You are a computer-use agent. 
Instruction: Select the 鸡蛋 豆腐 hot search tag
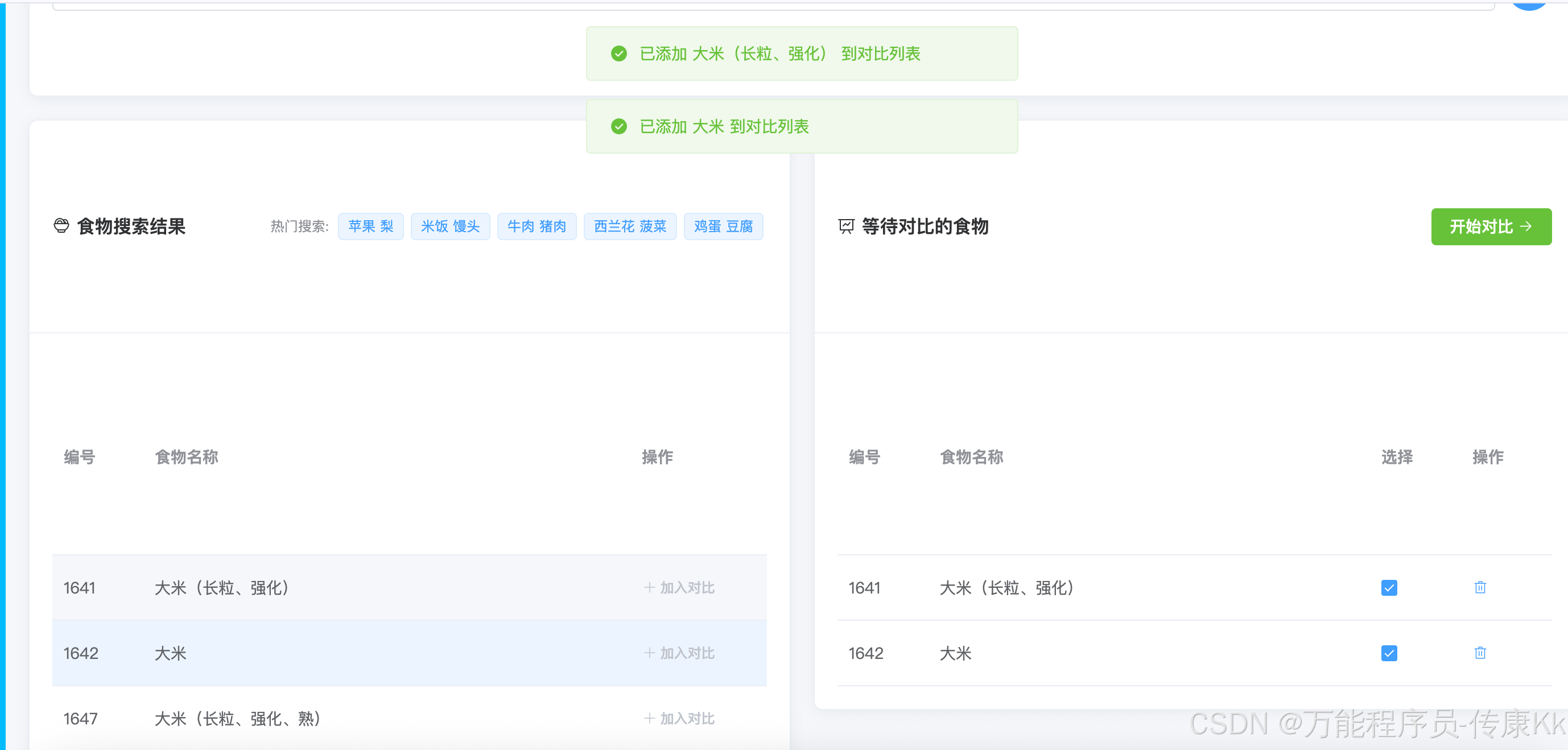point(723,226)
